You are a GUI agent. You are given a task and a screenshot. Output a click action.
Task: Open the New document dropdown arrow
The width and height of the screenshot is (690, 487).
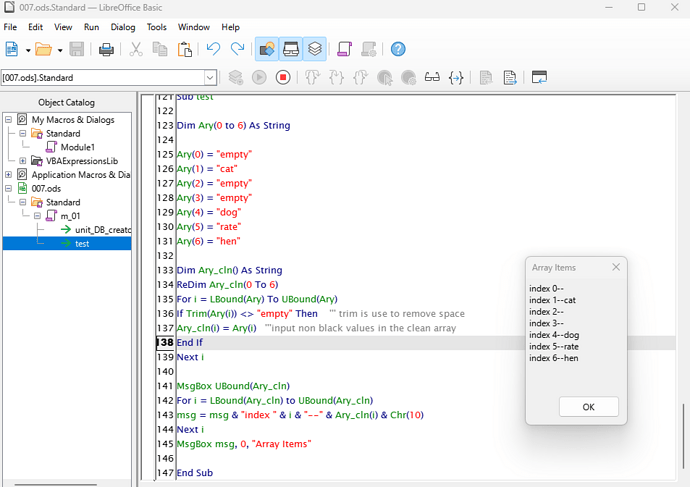(x=28, y=50)
